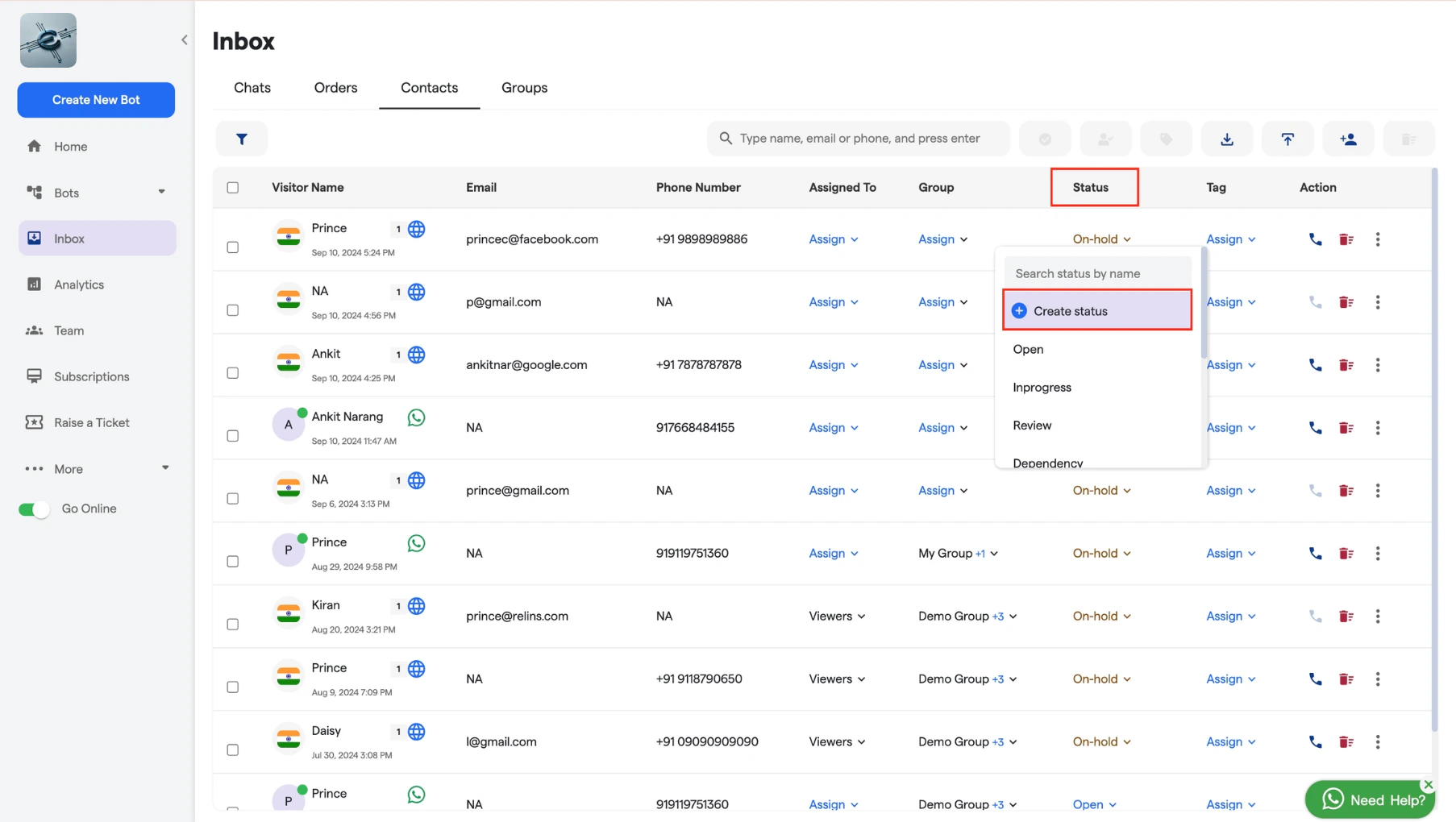
Task: Open three-dot menu for ankitnar@google.com row
Action: pyautogui.click(x=1377, y=365)
